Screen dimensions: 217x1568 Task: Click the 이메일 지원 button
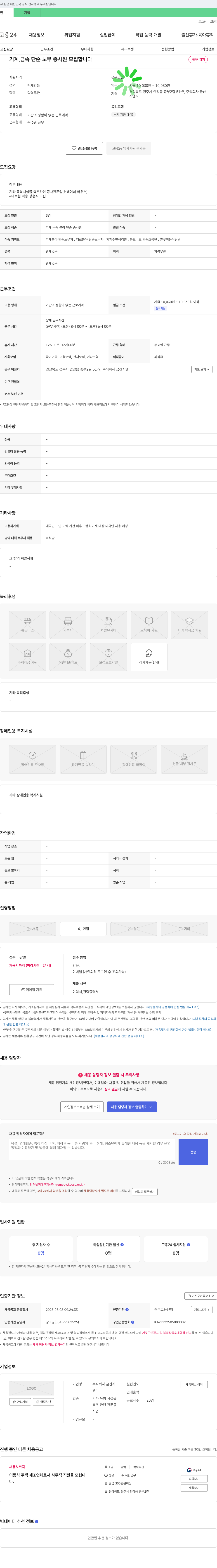(x=32, y=989)
